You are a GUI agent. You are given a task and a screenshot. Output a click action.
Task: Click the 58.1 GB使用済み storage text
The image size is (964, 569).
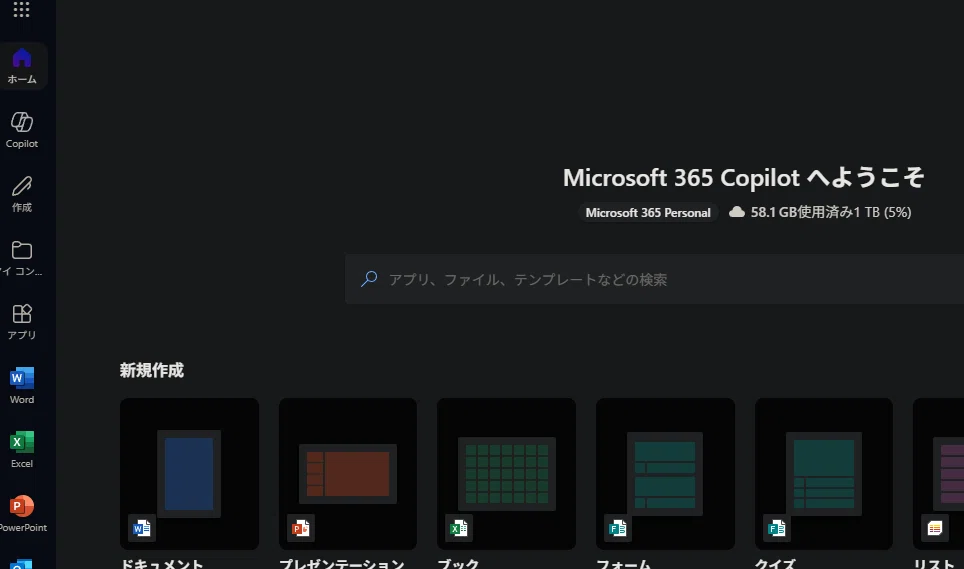point(831,213)
